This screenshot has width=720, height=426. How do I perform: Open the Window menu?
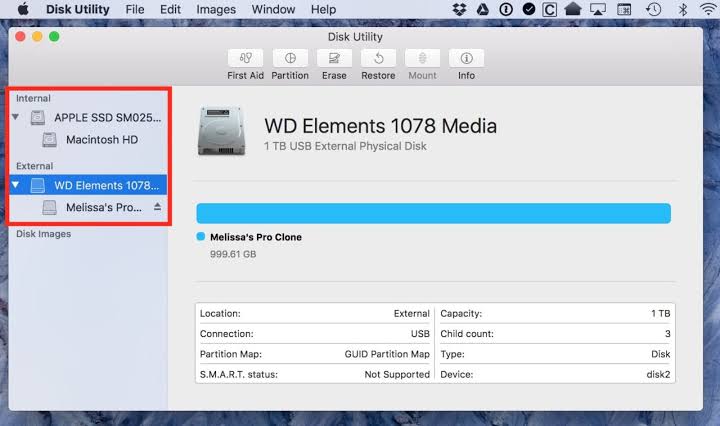pyautogui.click(x=273, y=9)
